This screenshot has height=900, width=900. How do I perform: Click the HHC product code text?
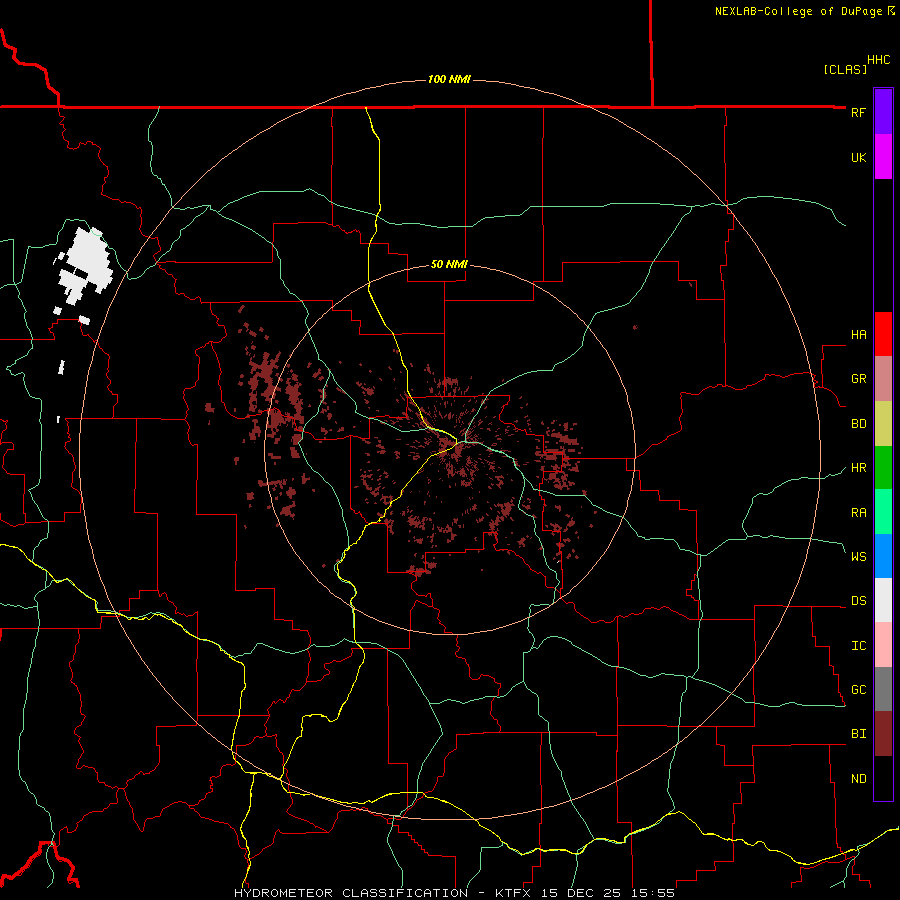coord(878,60)
